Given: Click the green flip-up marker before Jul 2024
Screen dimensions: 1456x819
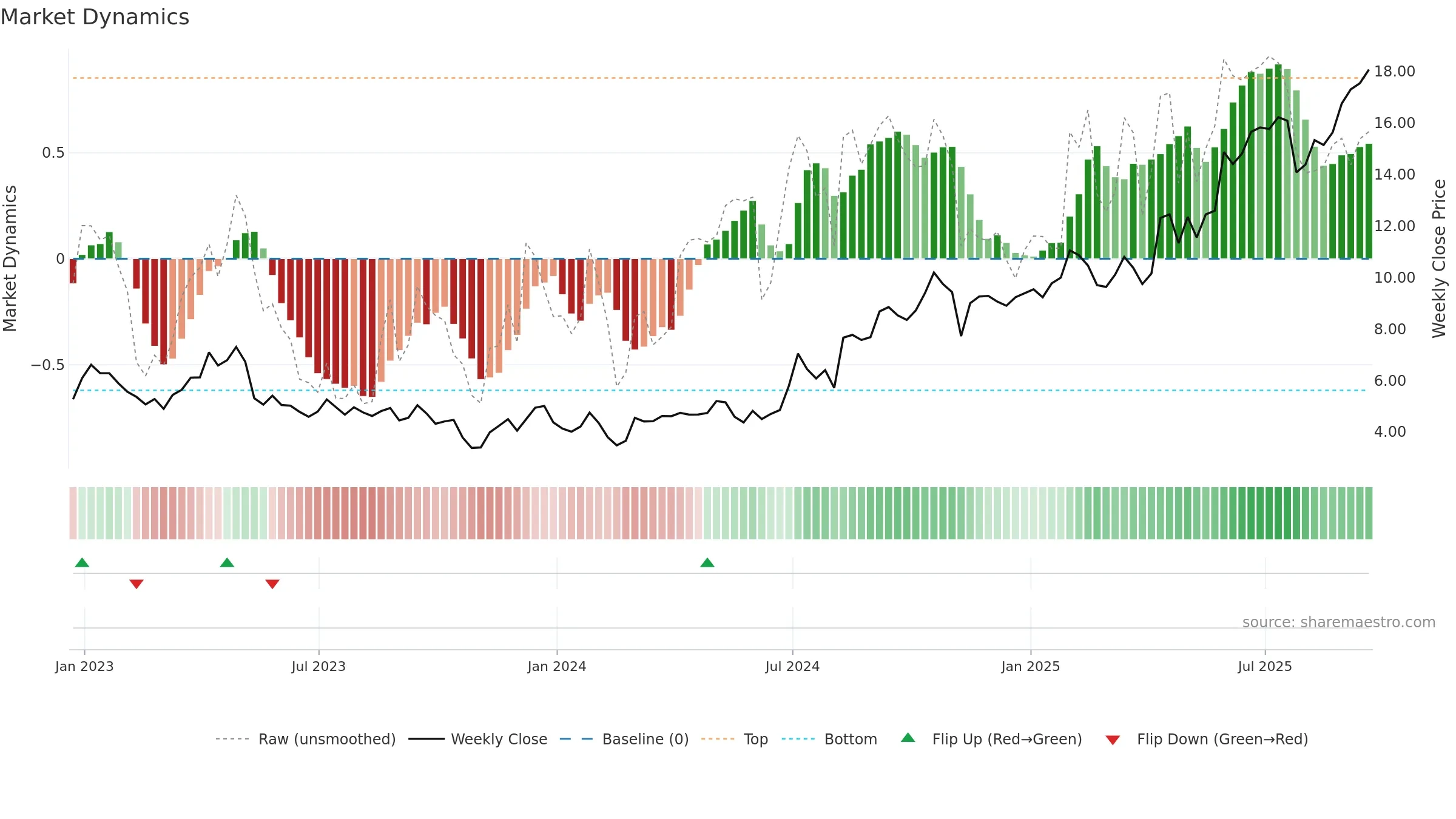Looking at the screenshot, I should (707, 562).
